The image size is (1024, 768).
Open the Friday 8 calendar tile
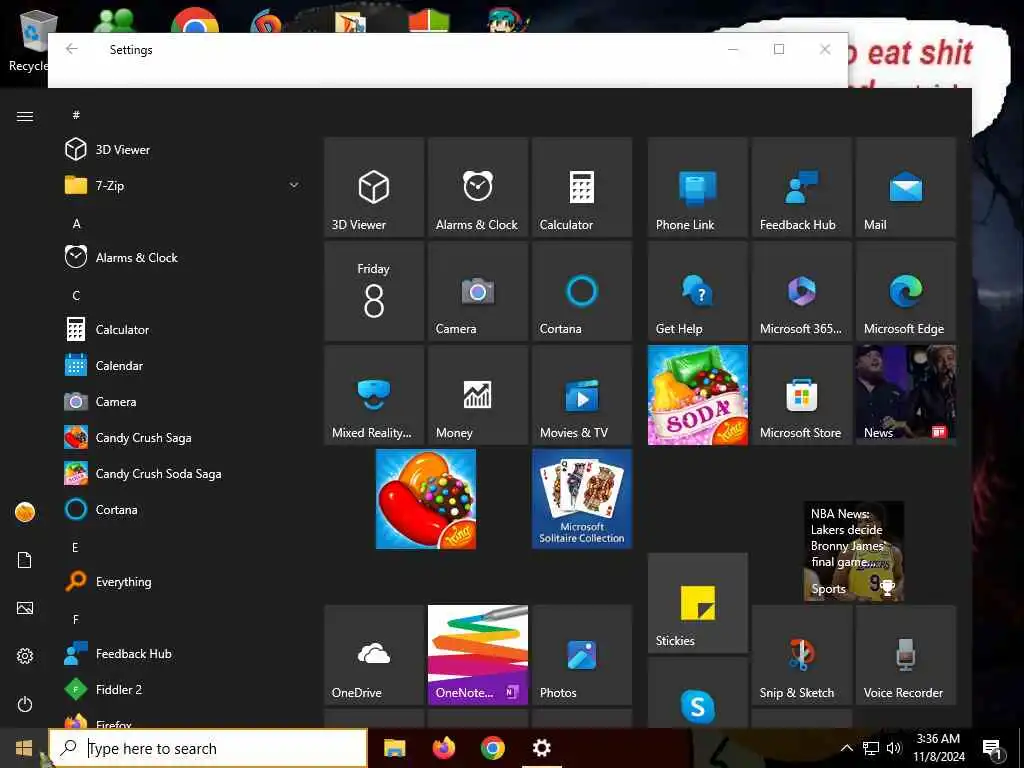(374, 291)
